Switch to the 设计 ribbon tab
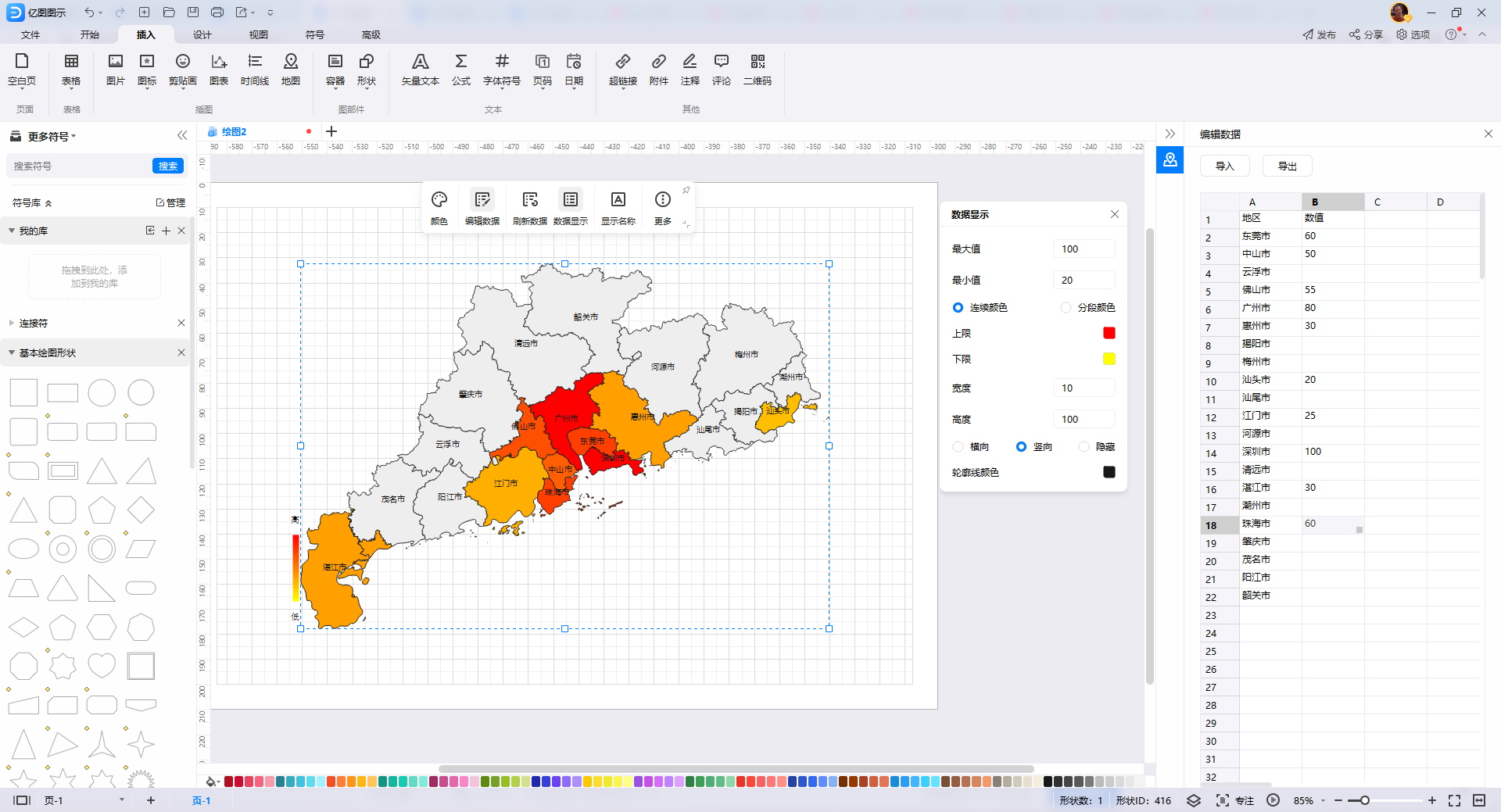The image size is (1501, 812). click(x=202, y=34)
